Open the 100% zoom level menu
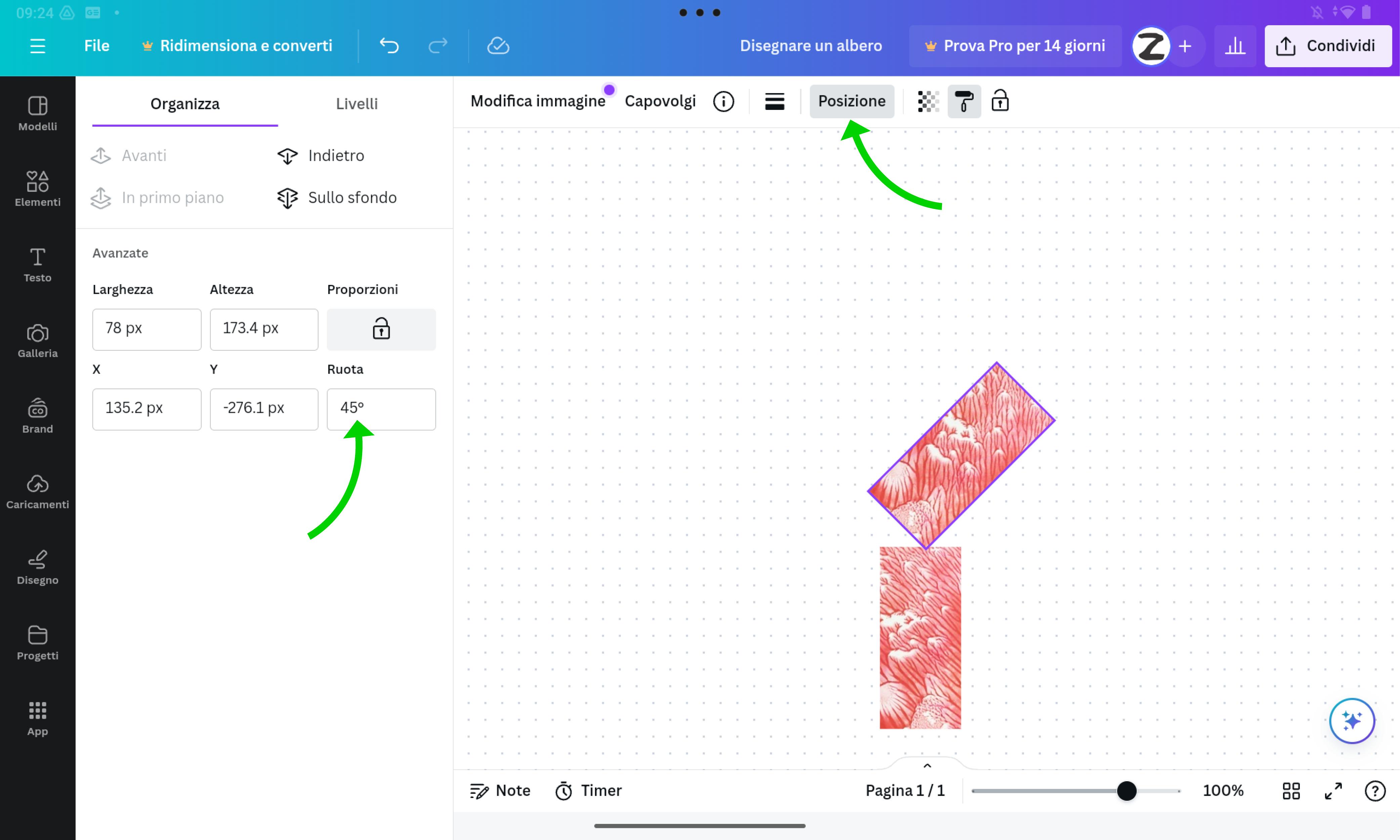This screenshot has width=1400, height=840. (x=1223, y=791)
